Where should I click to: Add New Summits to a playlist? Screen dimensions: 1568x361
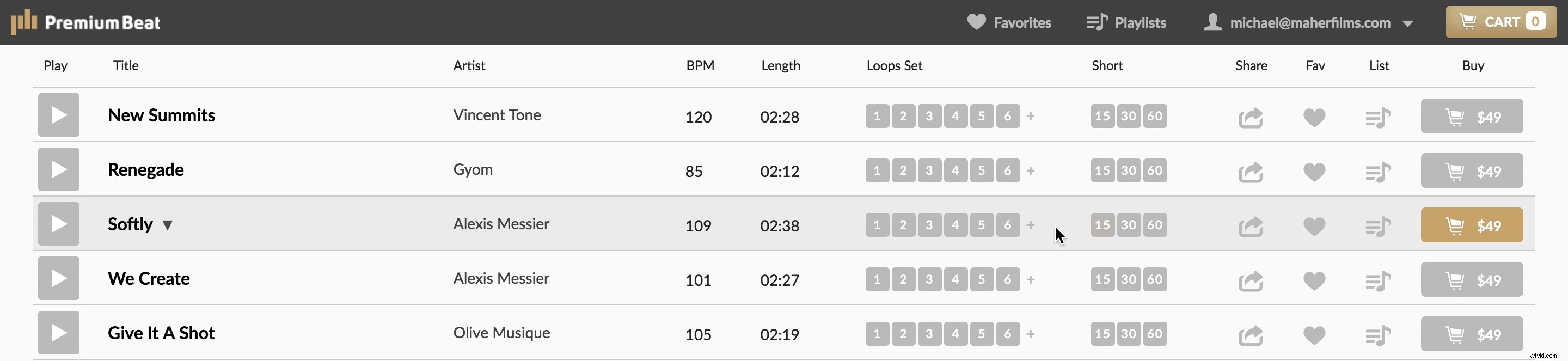point(1378,117)
